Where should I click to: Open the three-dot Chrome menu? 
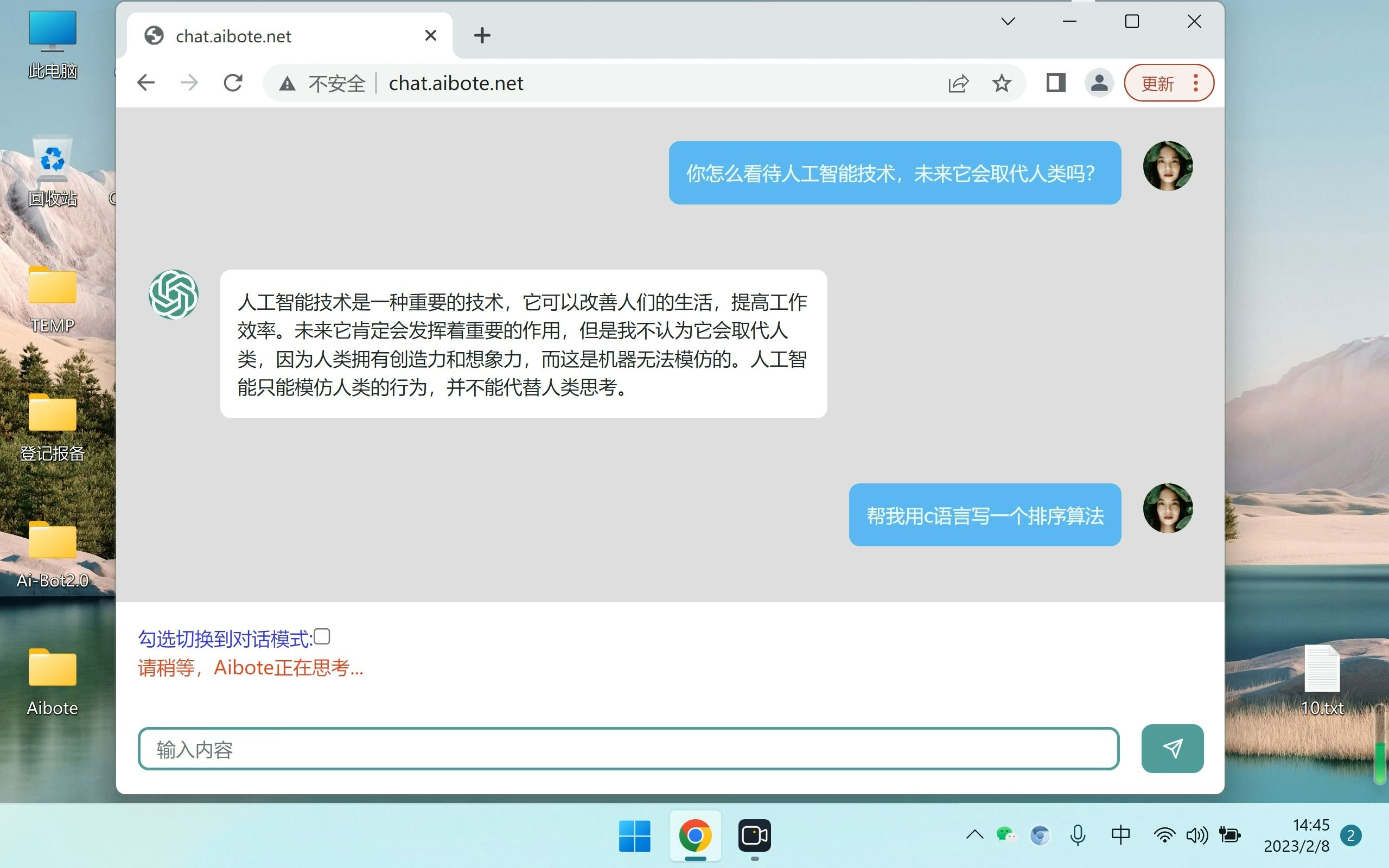point(1196,82)
